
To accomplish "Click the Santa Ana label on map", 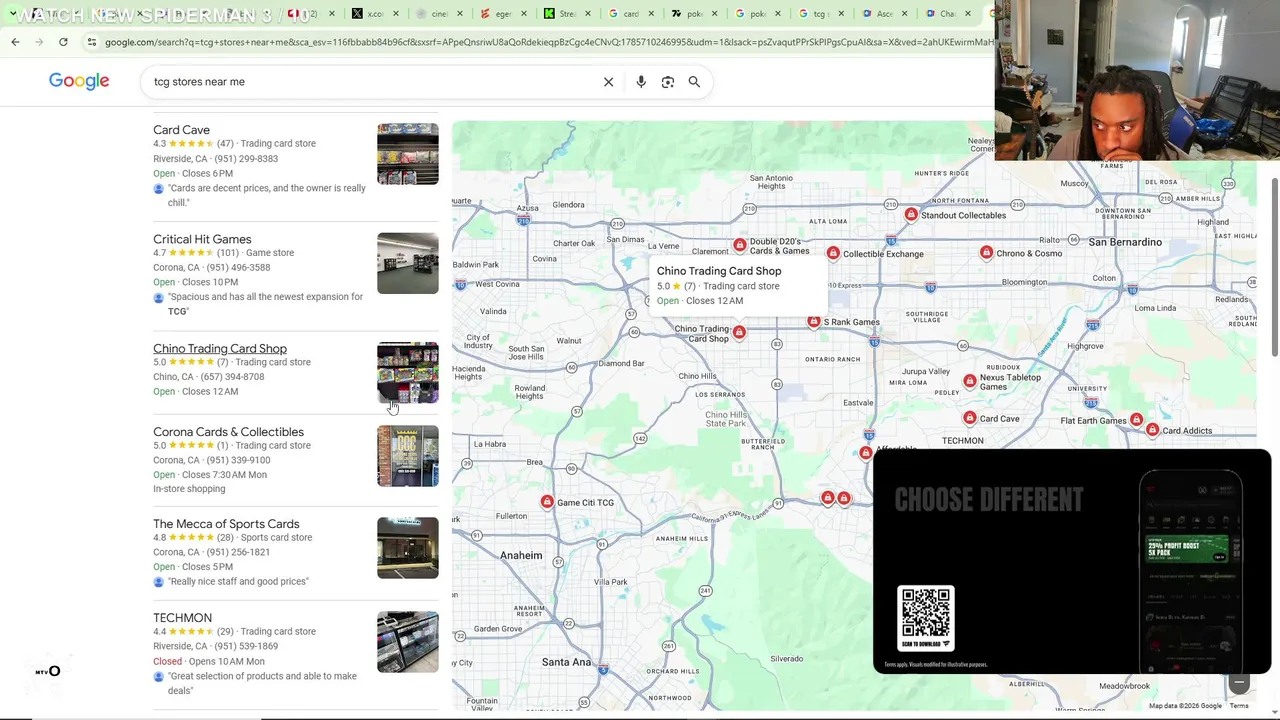I will click(566, 662).
